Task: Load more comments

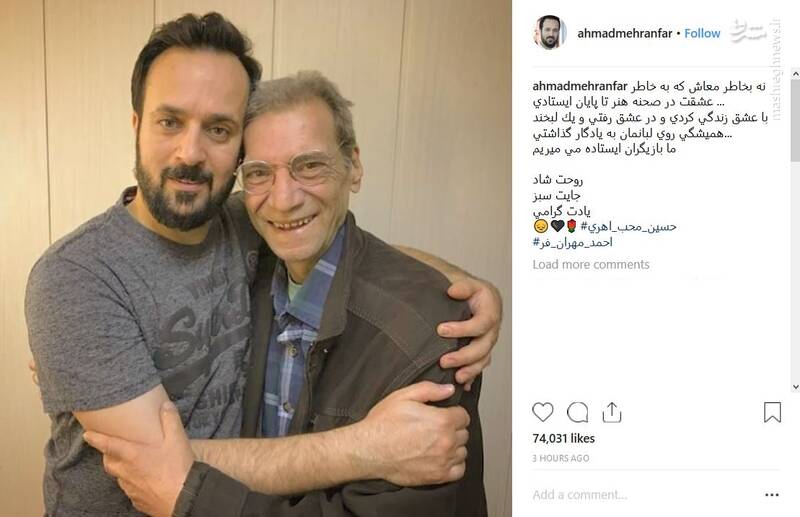Action: pos(591,264)
